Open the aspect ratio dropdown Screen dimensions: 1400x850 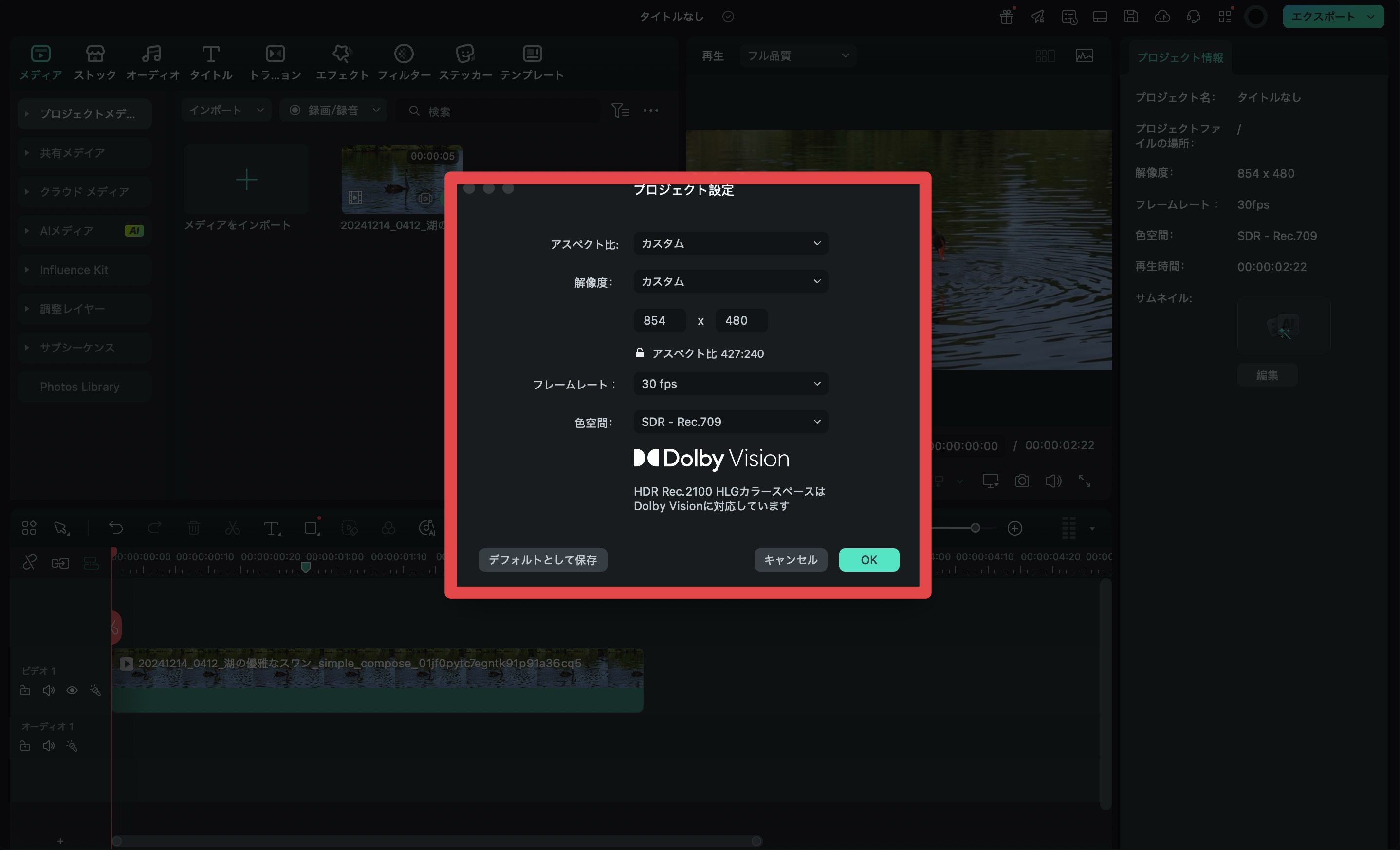(x=731, y=243)
